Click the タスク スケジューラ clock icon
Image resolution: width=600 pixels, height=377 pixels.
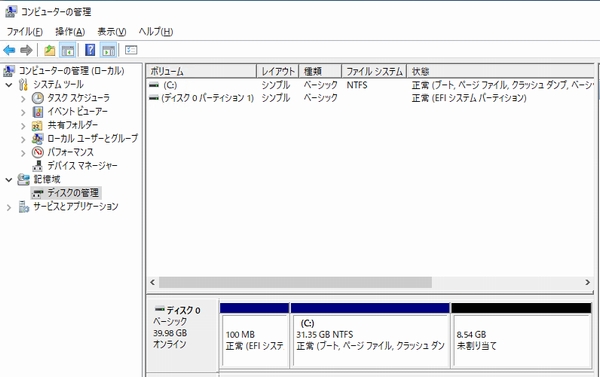click(x=38, y=98)
